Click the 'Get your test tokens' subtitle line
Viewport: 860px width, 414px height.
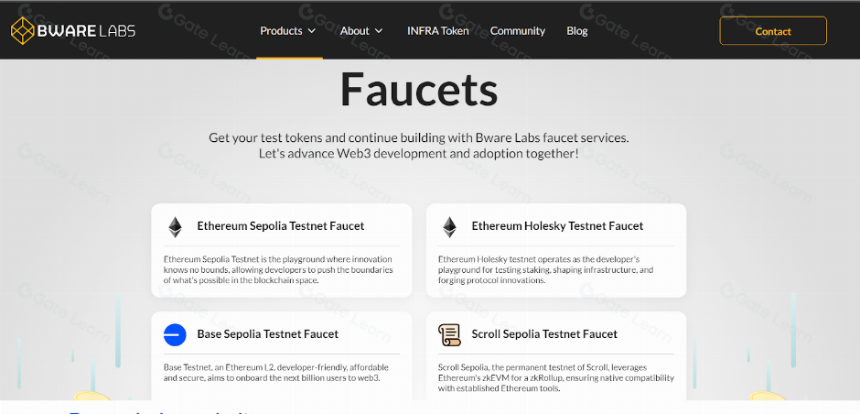coord(418,138)
